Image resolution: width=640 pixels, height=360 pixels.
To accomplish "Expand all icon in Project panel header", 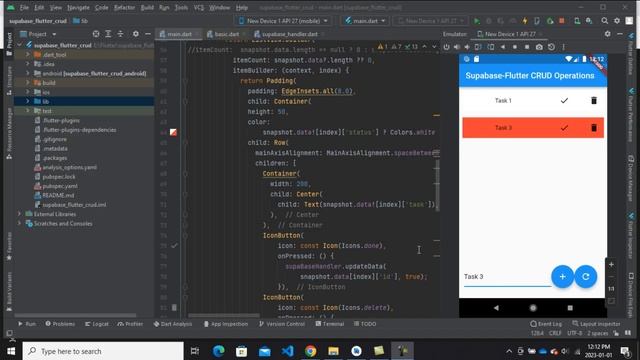I will (108, 34).
